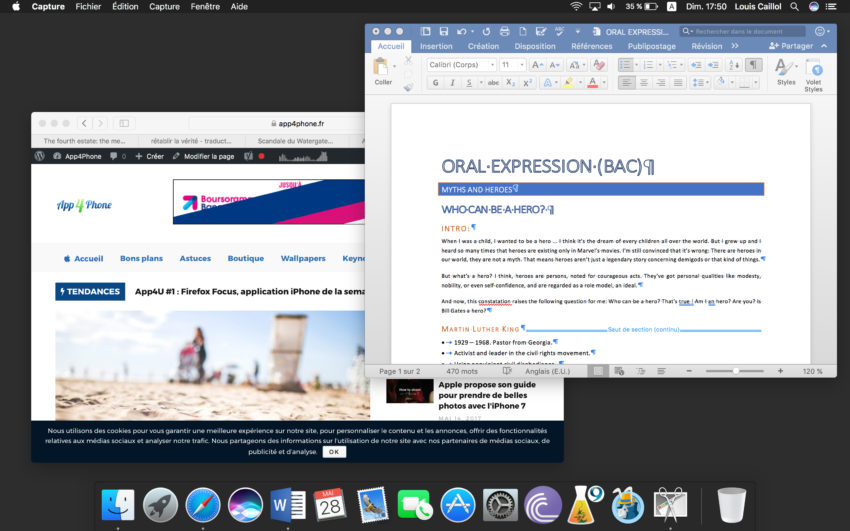
Task: Click the Increase indent icon
Action: (x=713, y=65)
